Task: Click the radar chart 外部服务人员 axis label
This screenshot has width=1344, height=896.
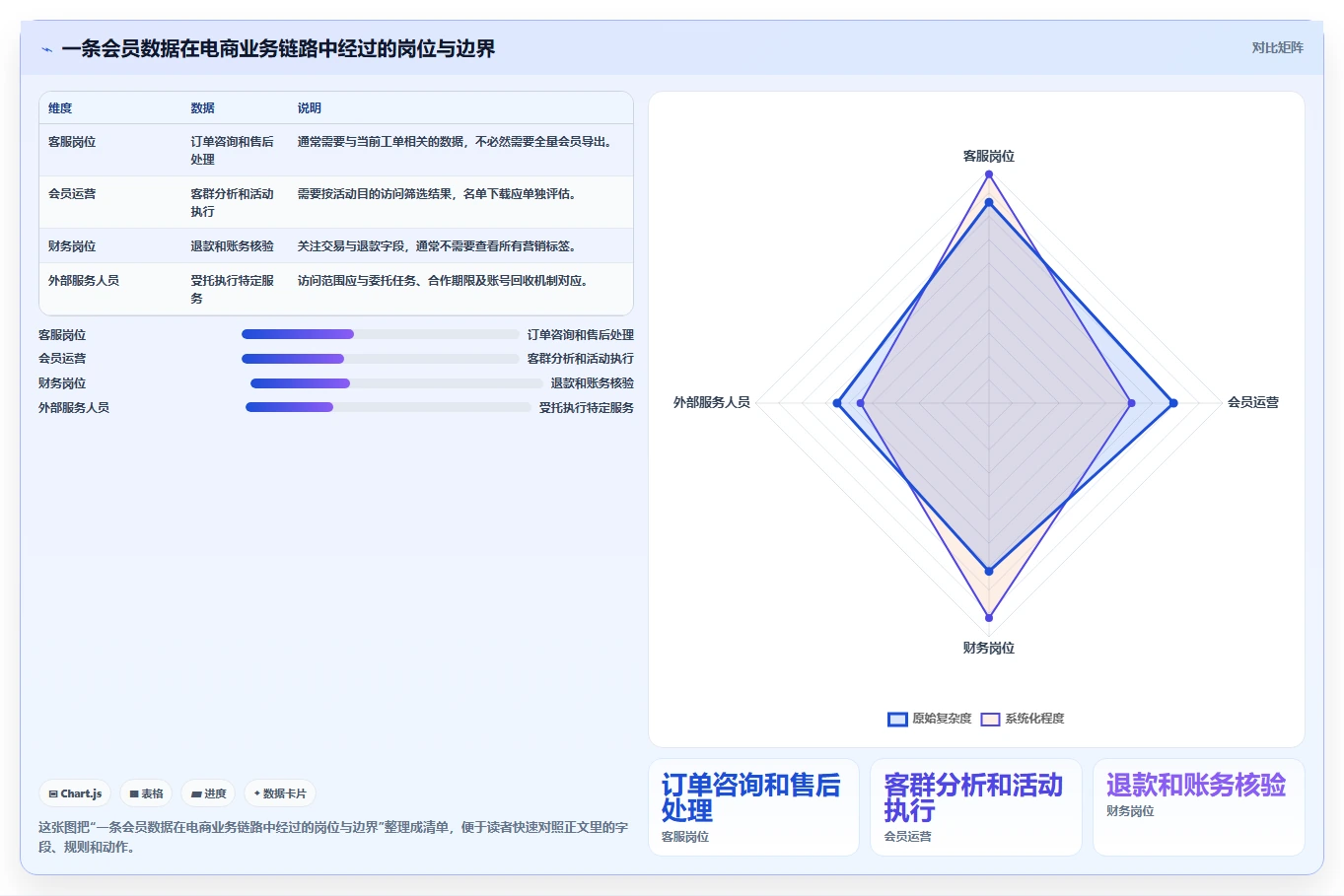Action: coord(711,402)
